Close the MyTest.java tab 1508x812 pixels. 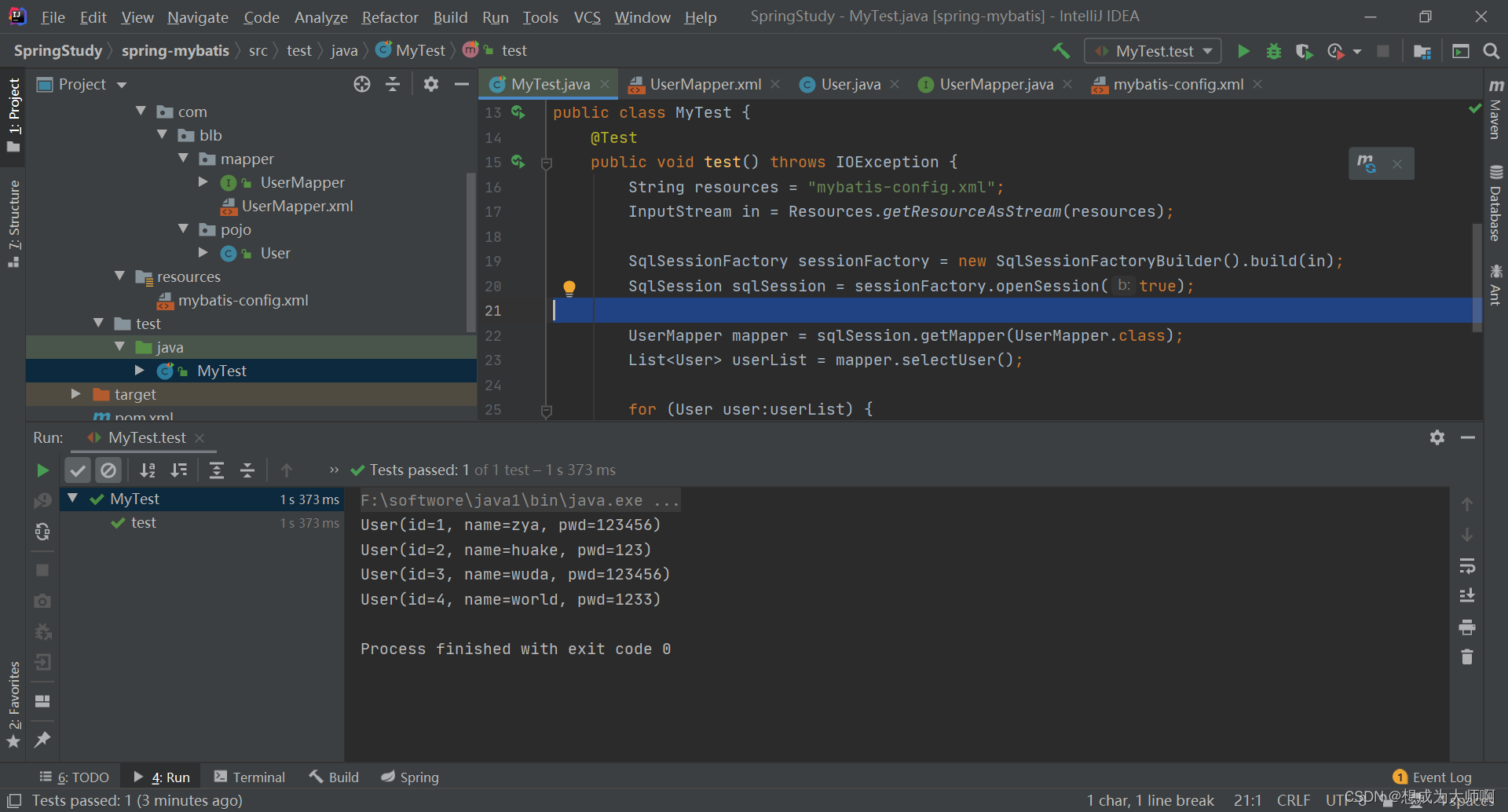click(x=605, y=84)
